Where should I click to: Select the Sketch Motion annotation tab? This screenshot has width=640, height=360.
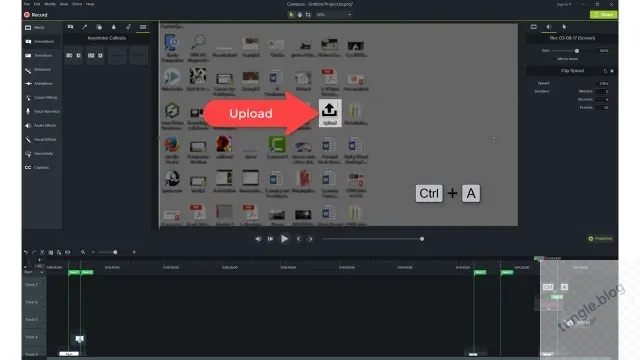coord(128,27)
